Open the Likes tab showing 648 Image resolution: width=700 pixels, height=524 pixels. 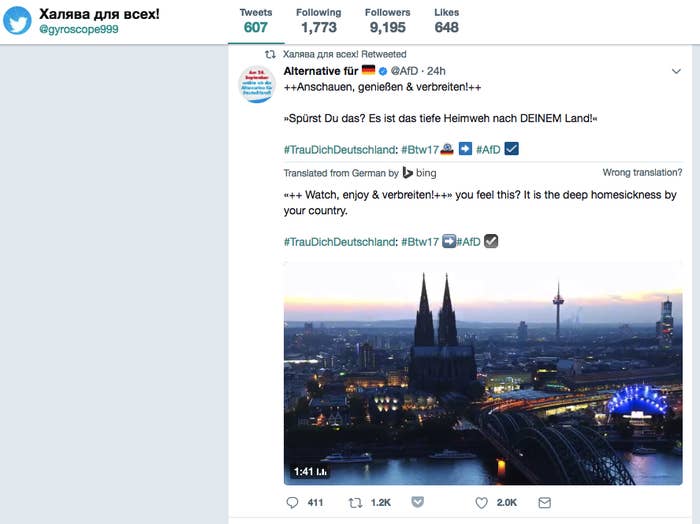click(x=446, y=21)
